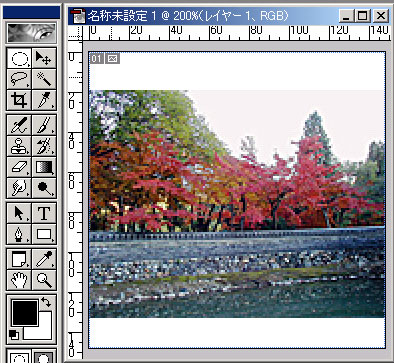This screenshot has height=363, width=394.
Task: Close the document window
Action: point(380,16)
